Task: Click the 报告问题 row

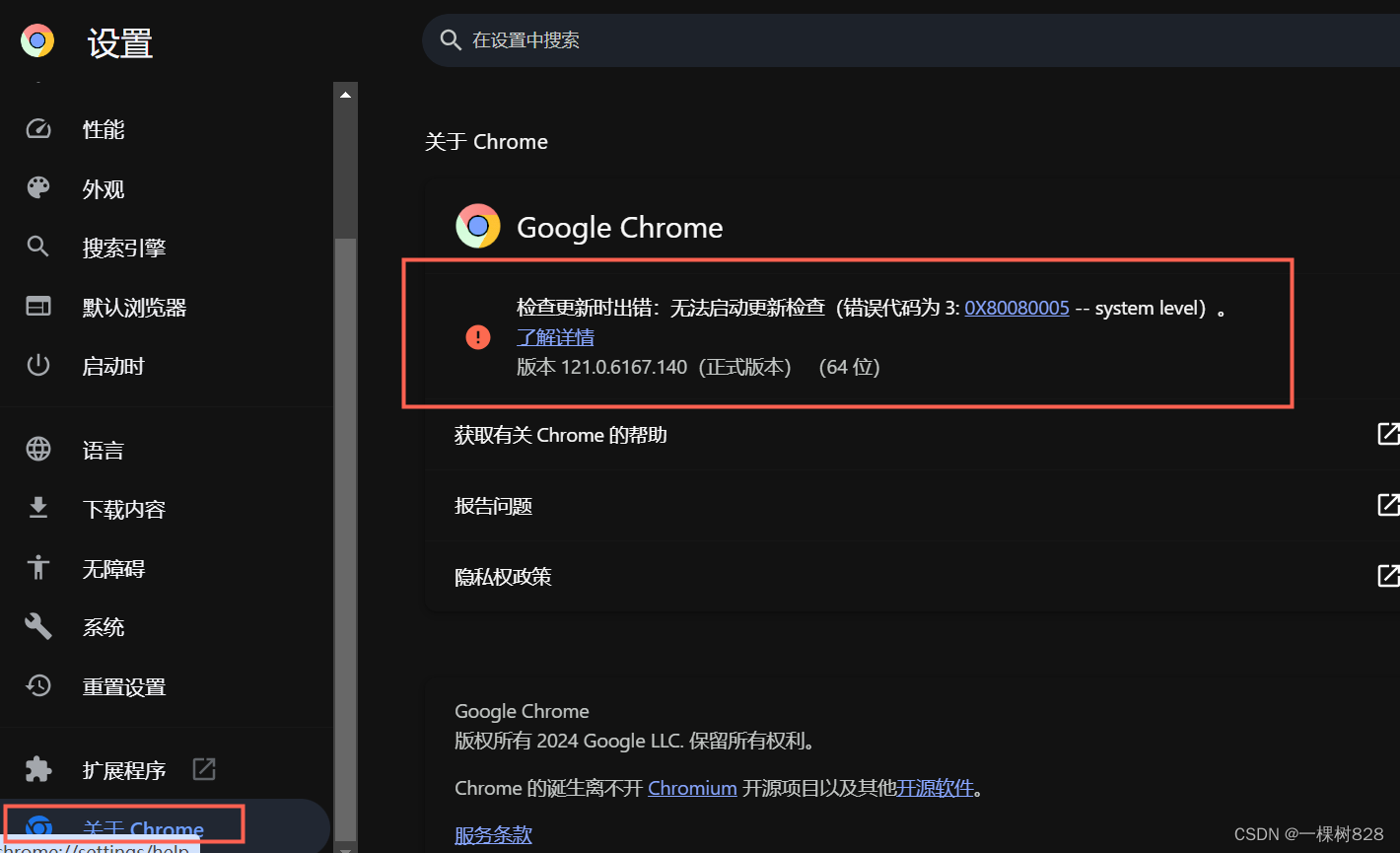Action: [912, 505]
